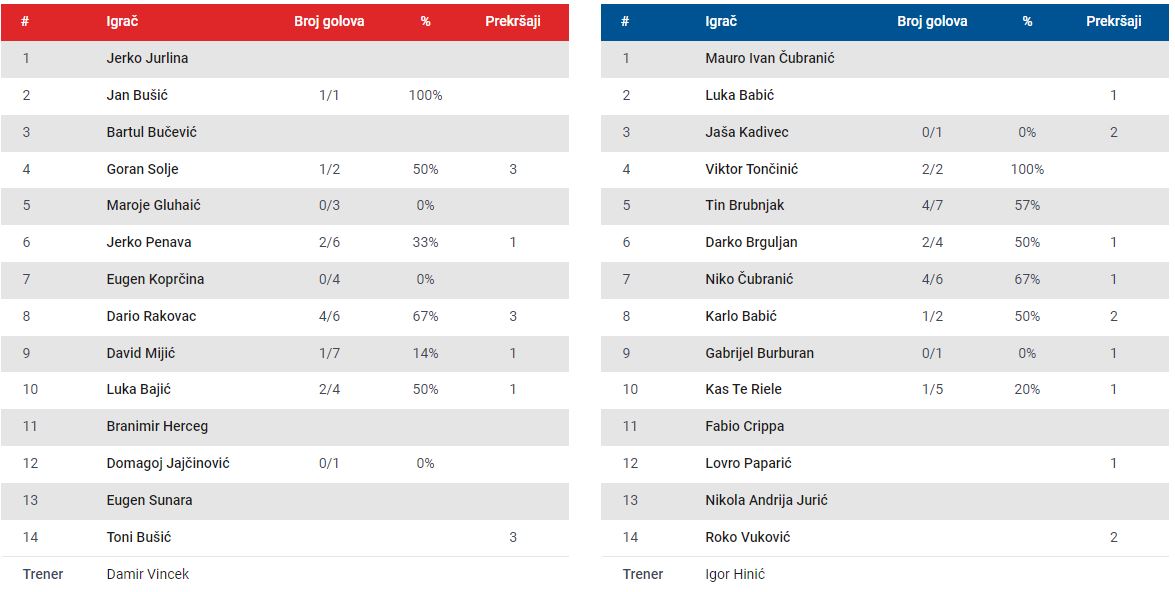The image size is (1175, 592).
Task: Click Roko Vuković player name
Action: (x=747, y=537)
